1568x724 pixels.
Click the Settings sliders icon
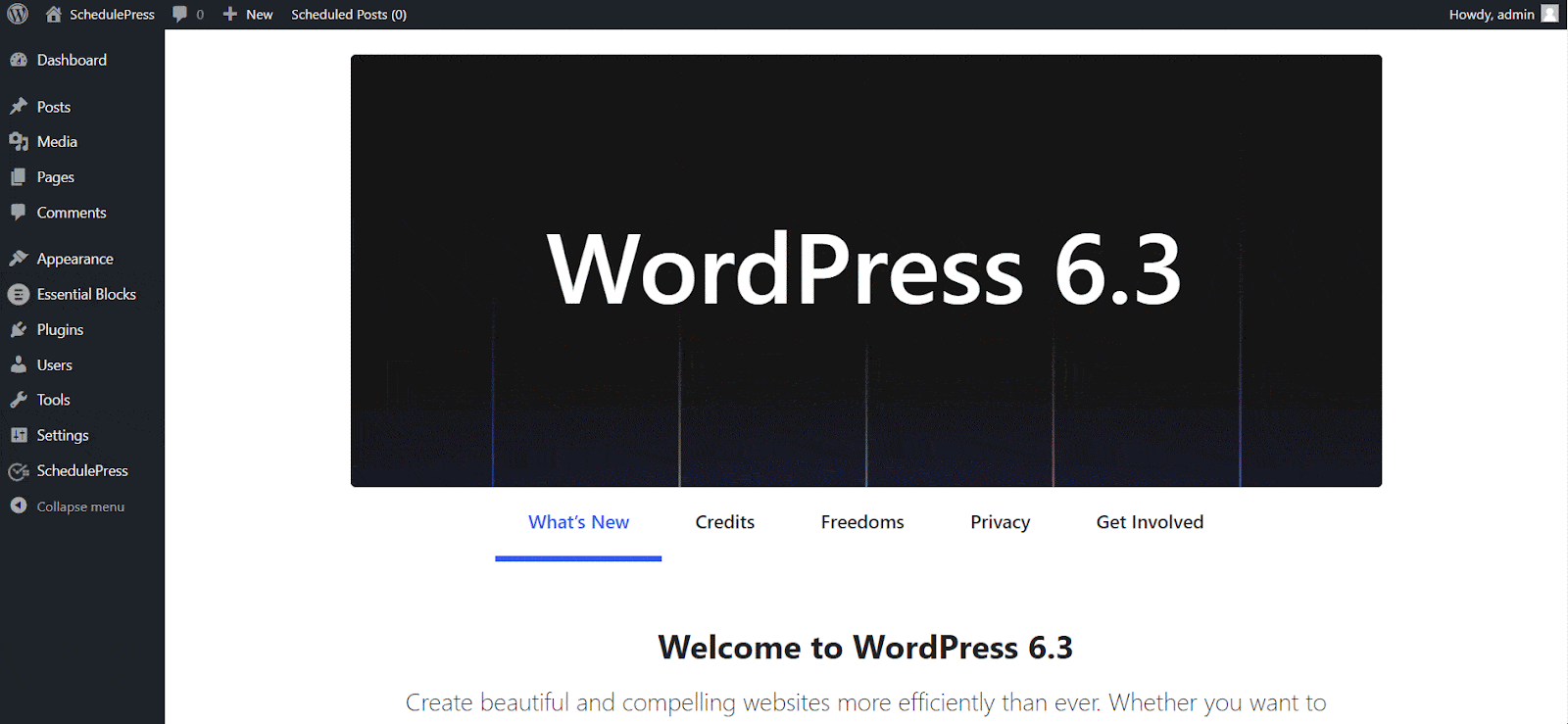tap(19, 435)
